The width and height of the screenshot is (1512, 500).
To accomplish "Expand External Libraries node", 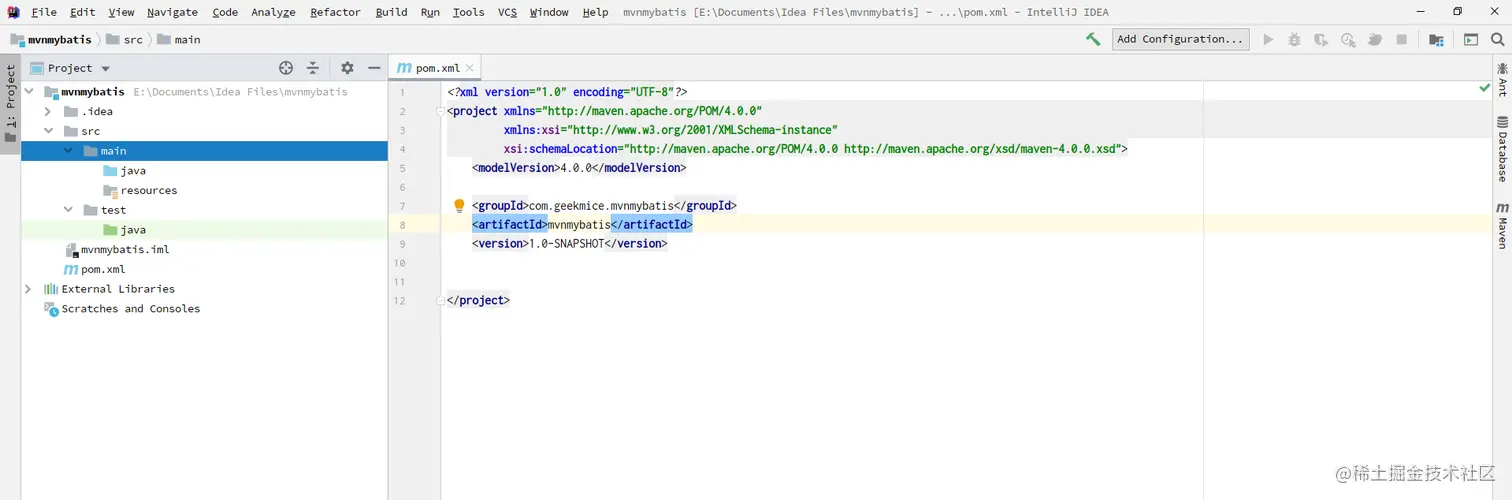I will [x=29, y=289].
